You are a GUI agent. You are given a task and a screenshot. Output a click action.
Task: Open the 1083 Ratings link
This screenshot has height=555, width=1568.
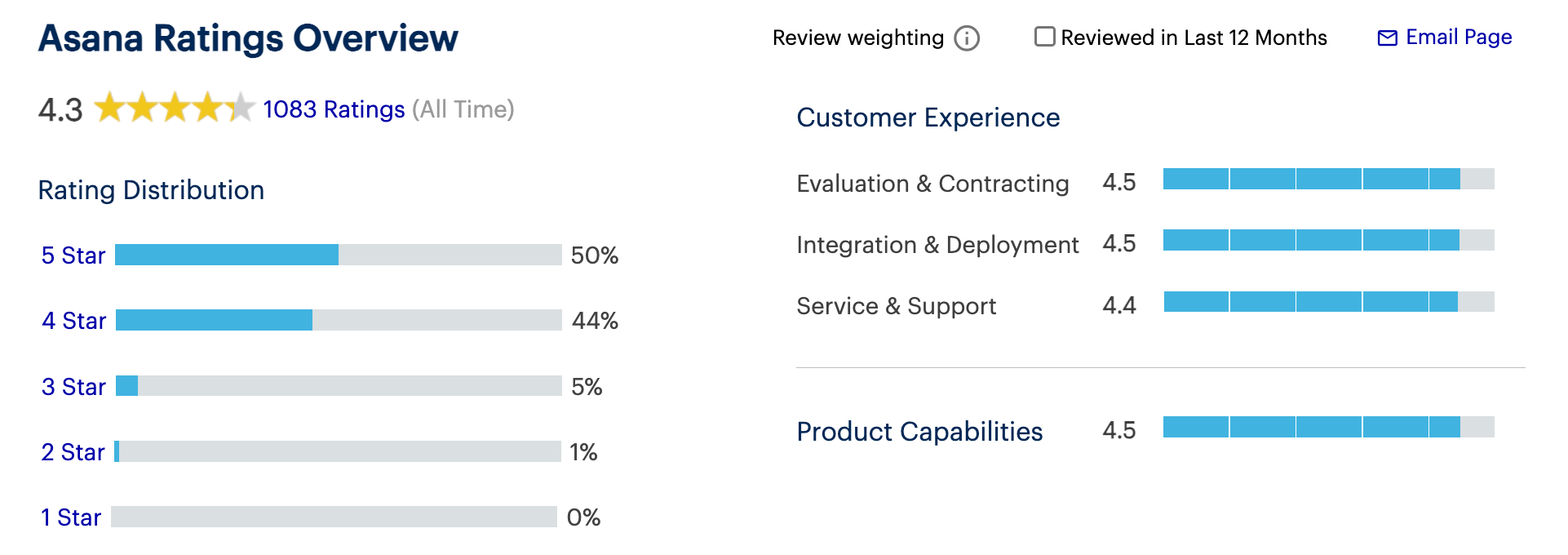point(334,109)
